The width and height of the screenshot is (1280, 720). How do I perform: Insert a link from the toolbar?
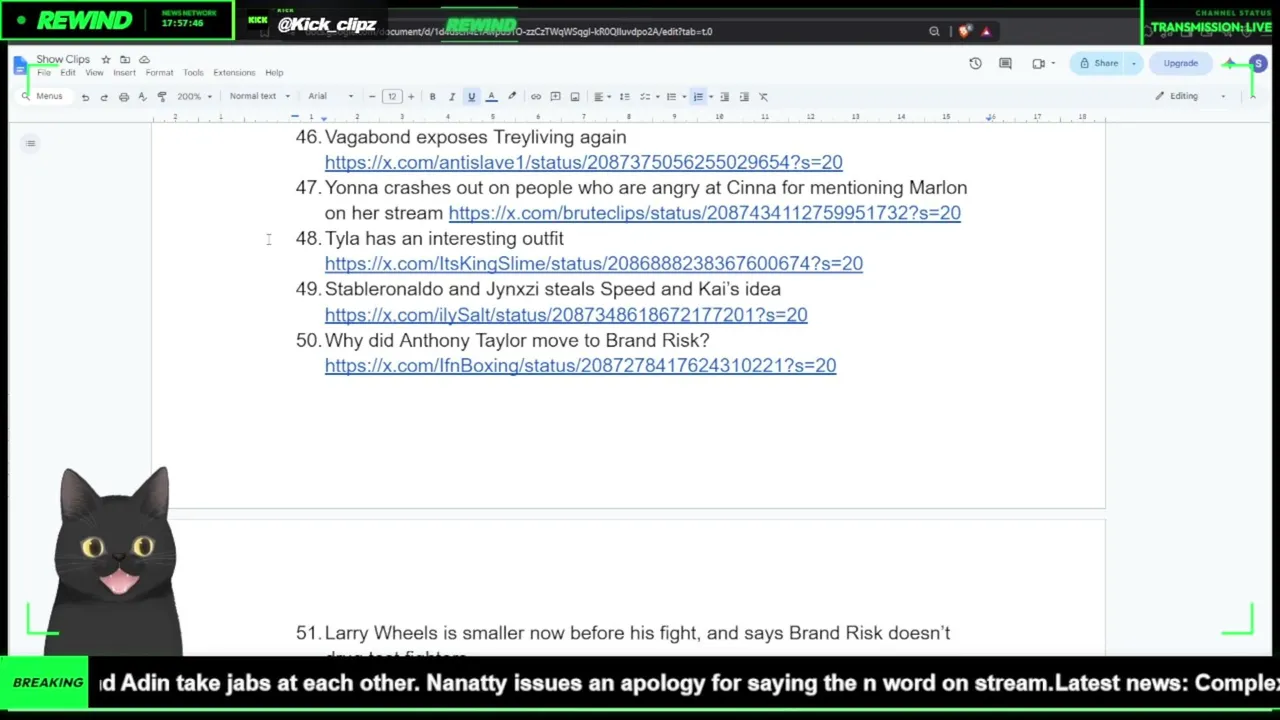point(536,97)
